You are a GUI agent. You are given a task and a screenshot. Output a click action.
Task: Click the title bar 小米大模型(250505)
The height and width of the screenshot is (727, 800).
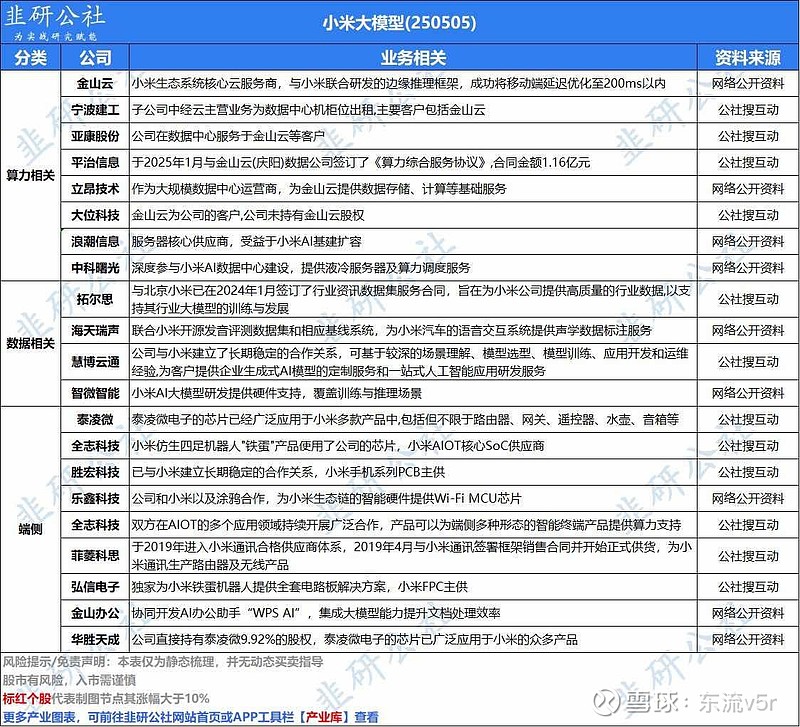[x=400, y=23]
